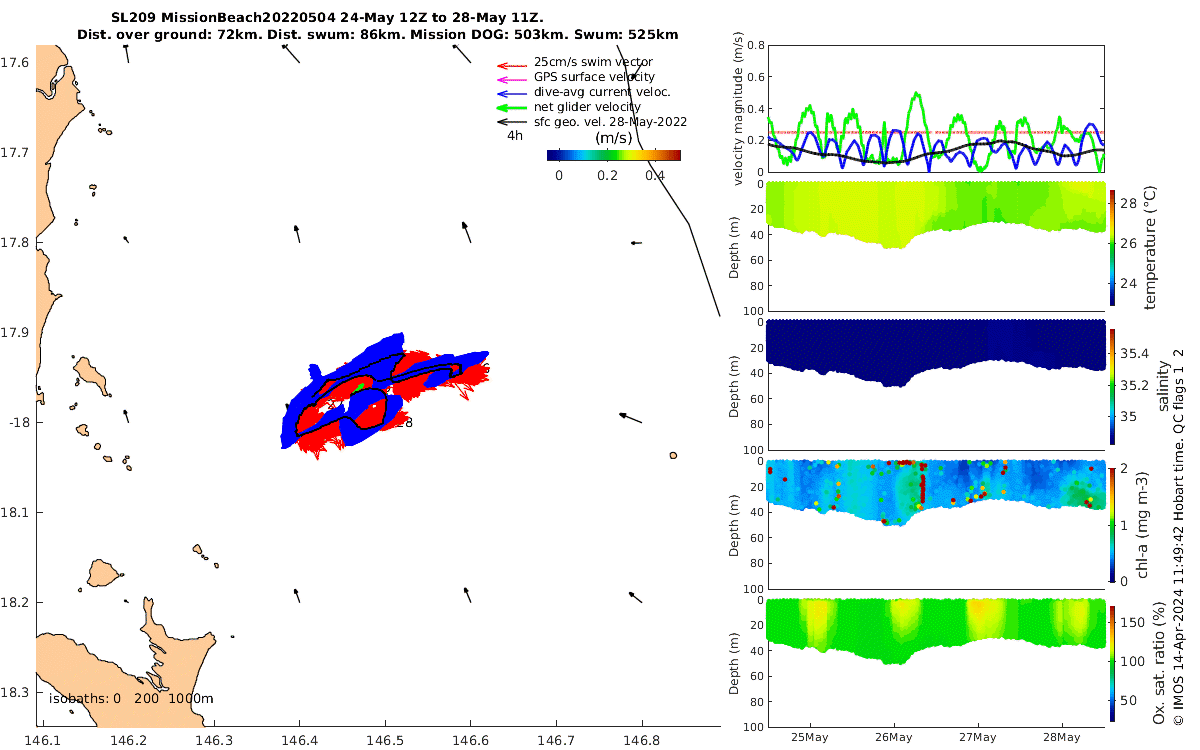Click the IMOS copyright timestamp text
Screen dimensions: 1200x750
(x=1179, y=536)
